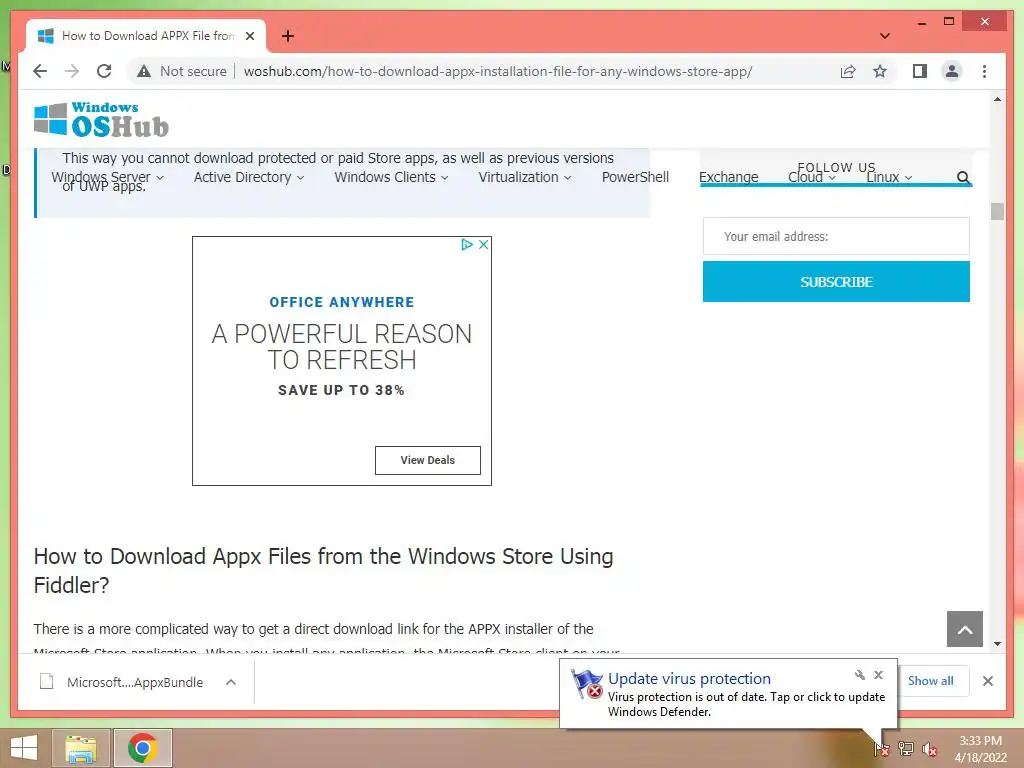Click the taskbar clock showing 3:33 PM
This screenshot has height=768, width=1024.
pyautogui.click(x=980, y=748)
